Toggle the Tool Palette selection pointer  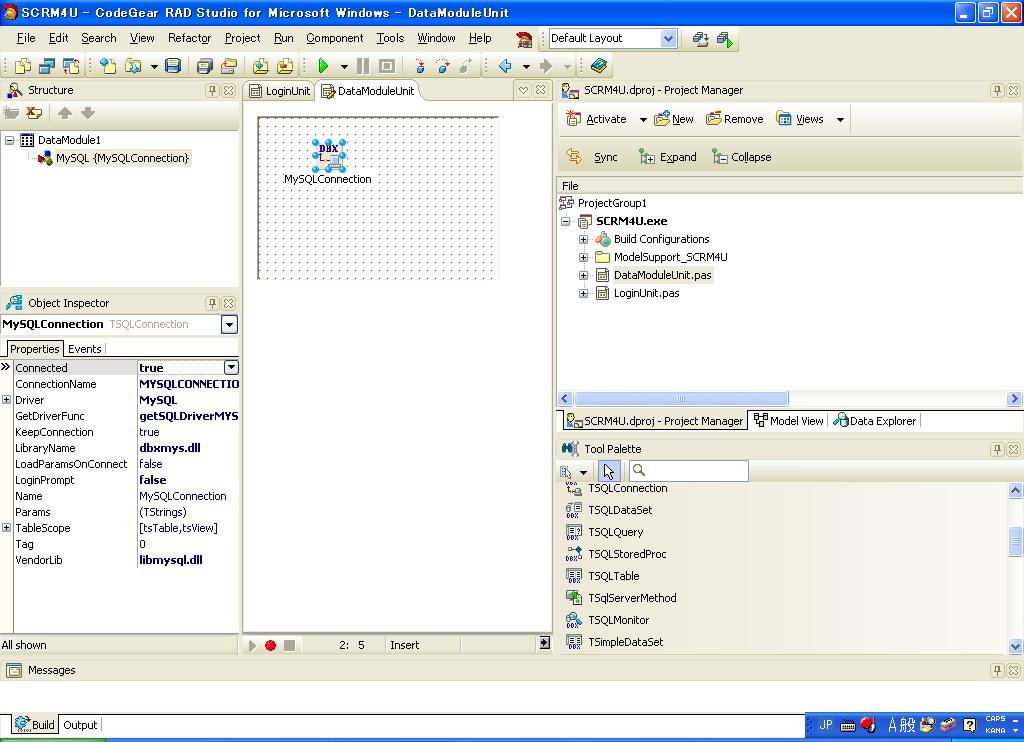tap(609, 471)
